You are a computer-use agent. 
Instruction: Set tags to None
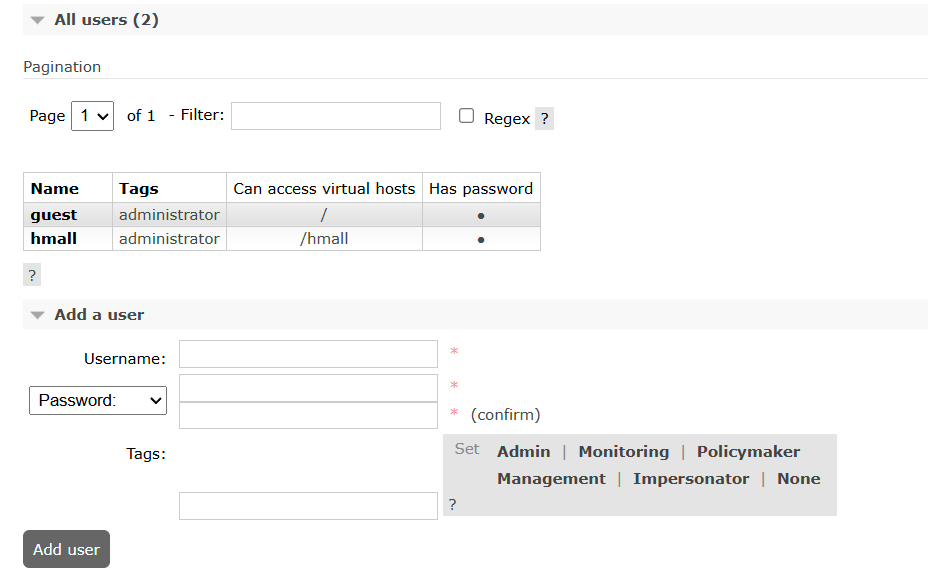pos(798,479)
